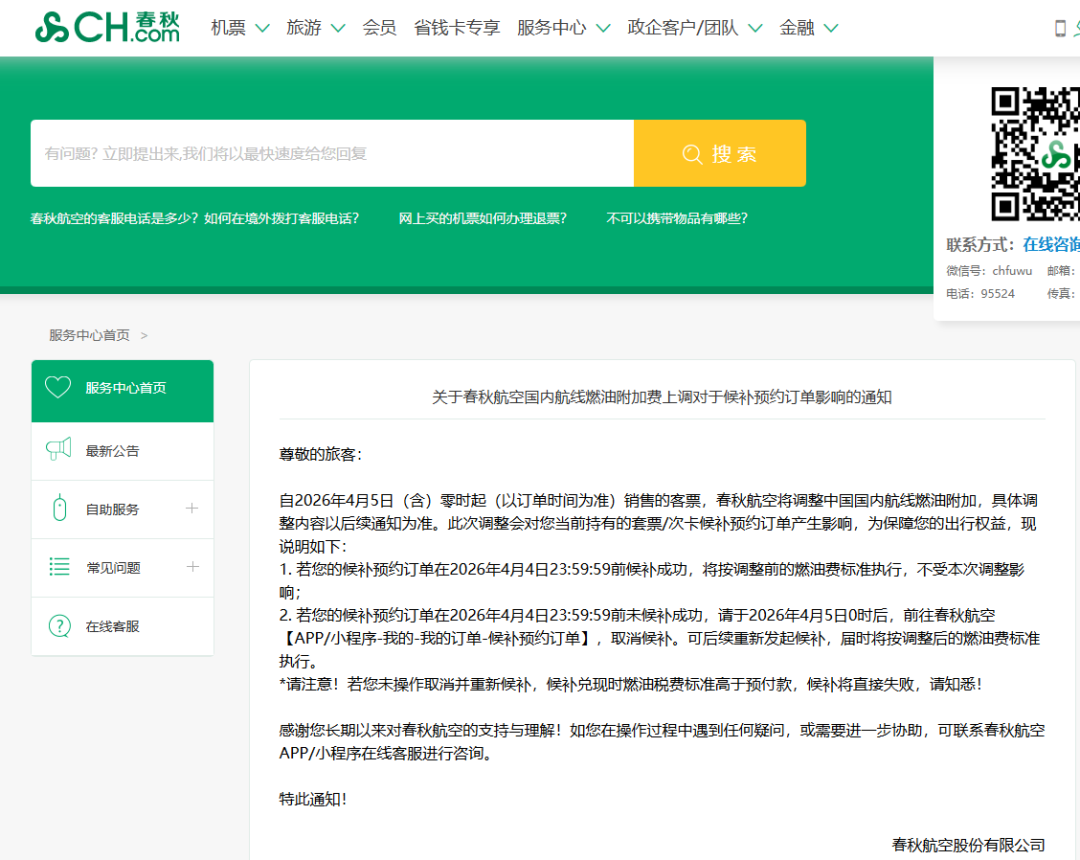1080x860 pixels.
Task: Open the 机票 dropdown menu
Action: (228, 28)
